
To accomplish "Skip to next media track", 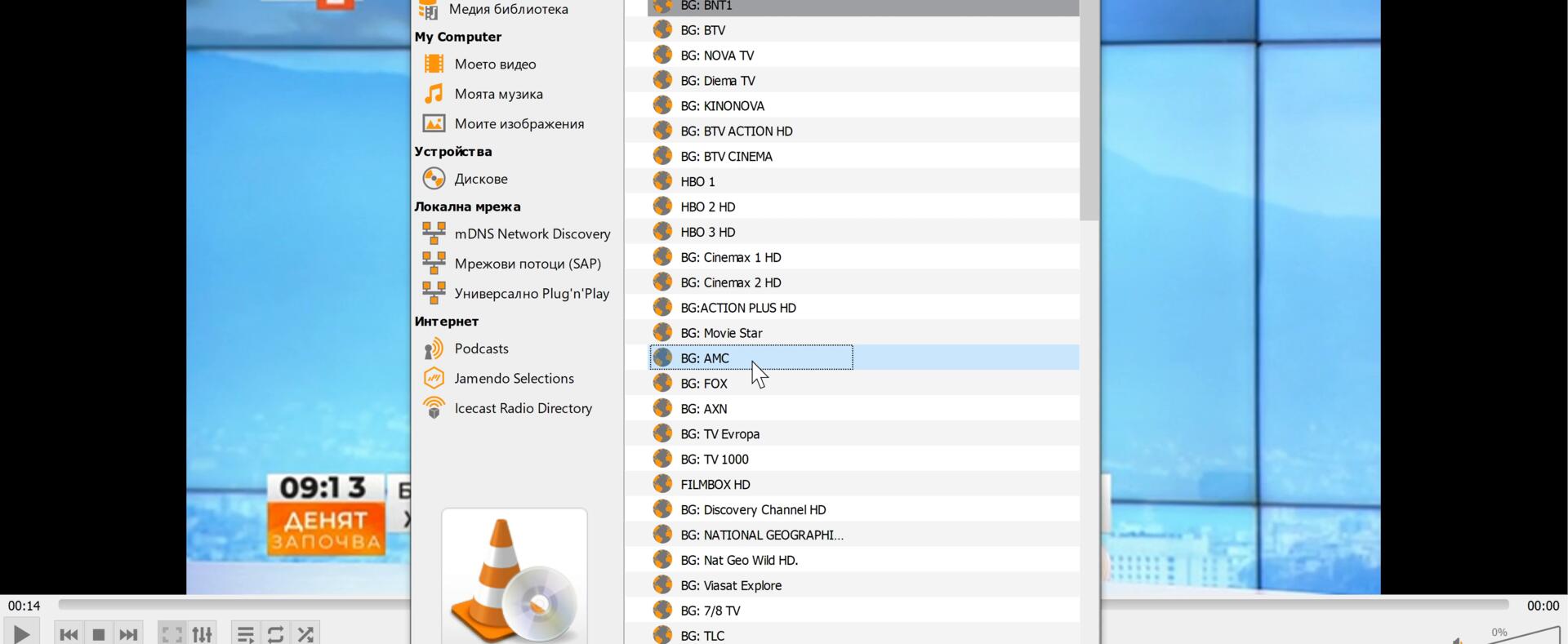I will (128, 634).
